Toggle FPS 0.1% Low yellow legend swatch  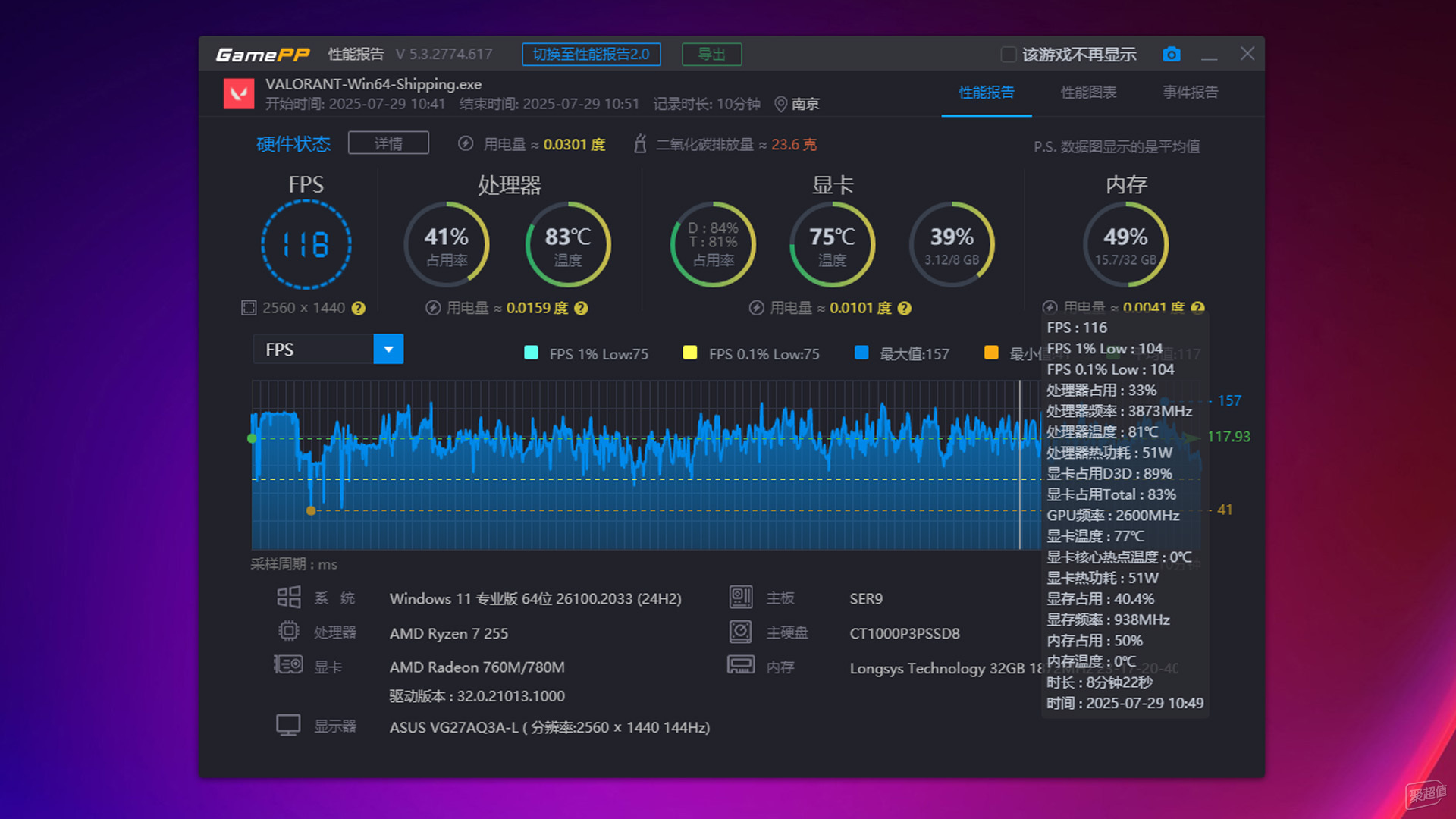click(x=689, y=353)
